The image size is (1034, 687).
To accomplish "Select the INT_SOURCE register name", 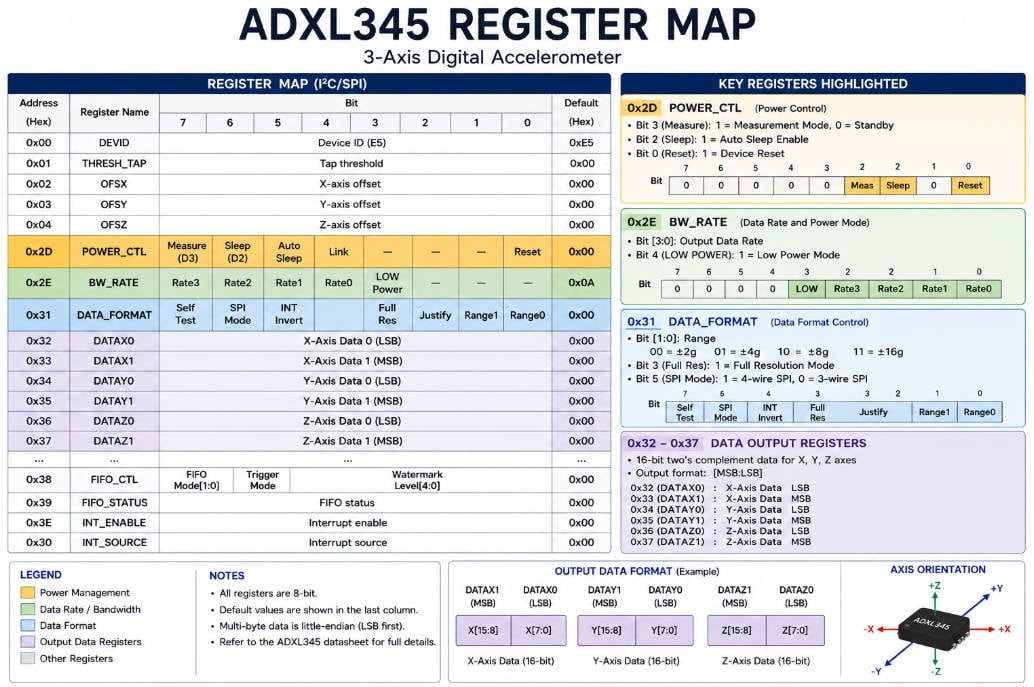I will (114, 542).
